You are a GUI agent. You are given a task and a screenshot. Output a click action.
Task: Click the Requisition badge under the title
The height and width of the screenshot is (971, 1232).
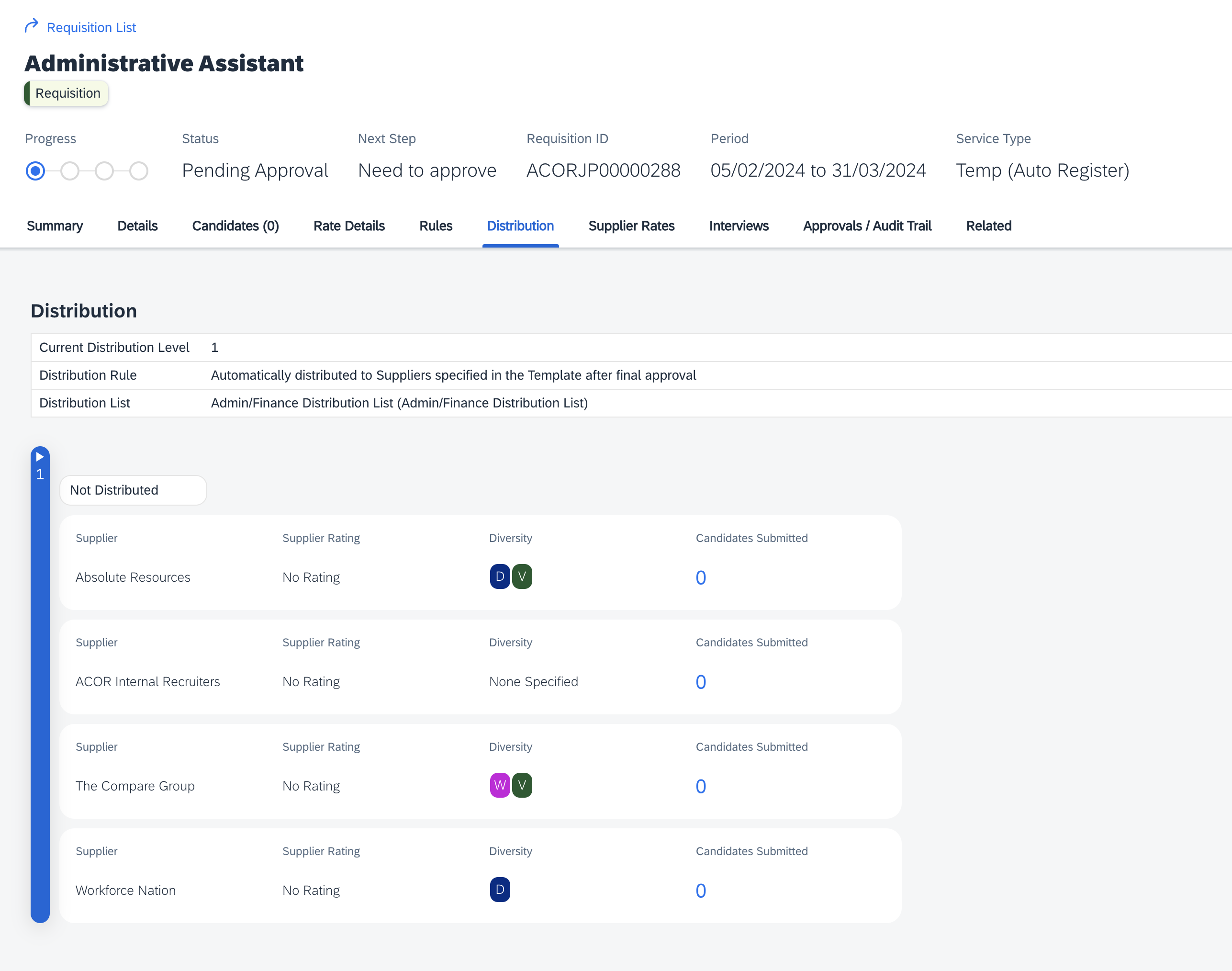pos(67,93)
